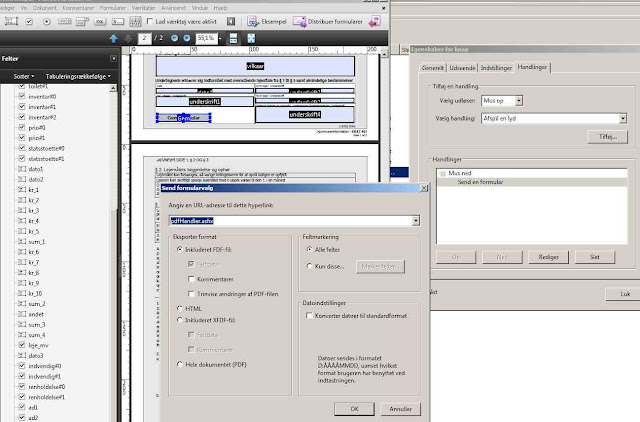Click underskrift1 field in the document
The height and width of the screenshot is (422, 640).
tap(204, 101)
